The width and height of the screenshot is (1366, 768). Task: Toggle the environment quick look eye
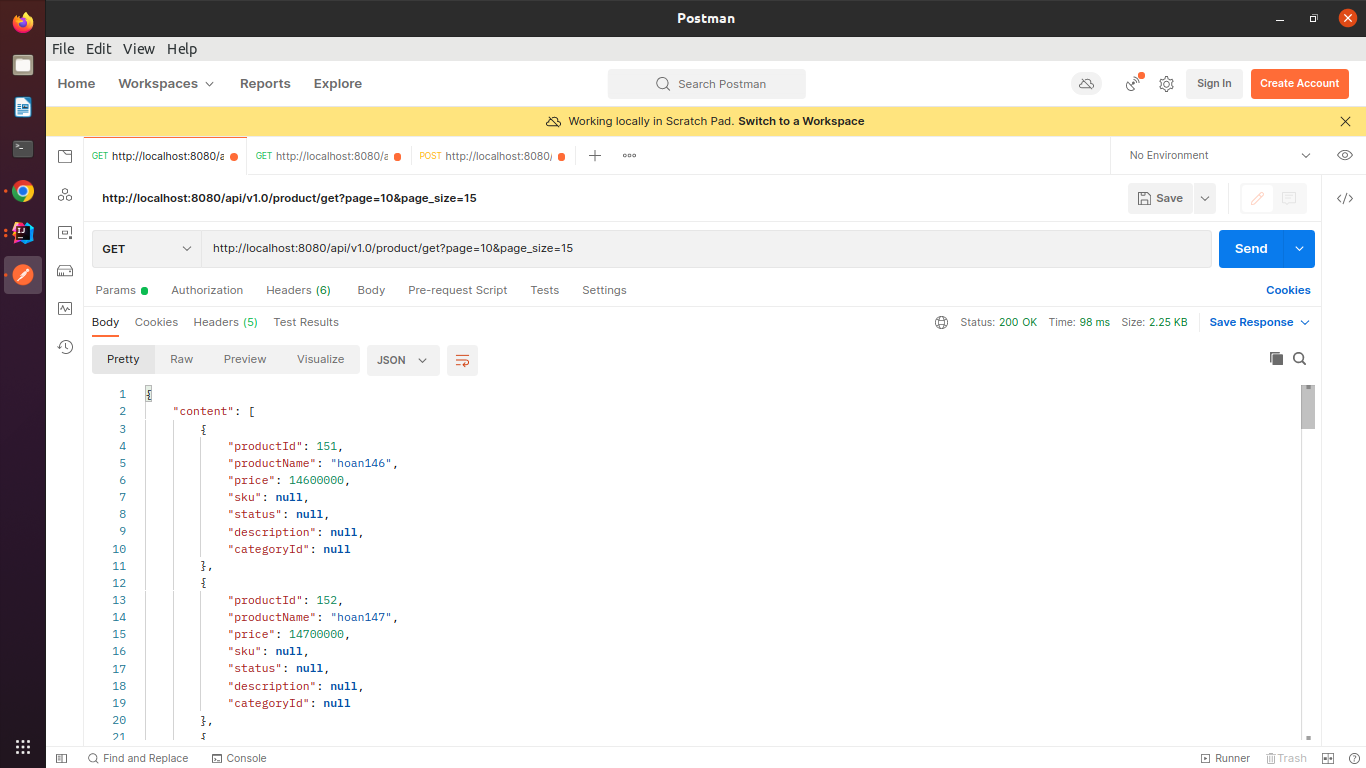pos(1345,155)
